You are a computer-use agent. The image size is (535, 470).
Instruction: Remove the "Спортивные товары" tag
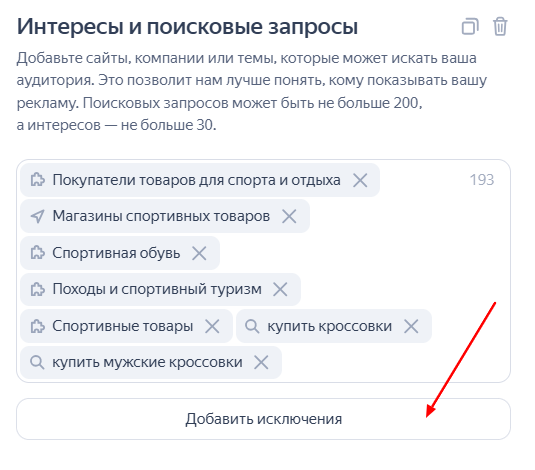click(212, 326)
